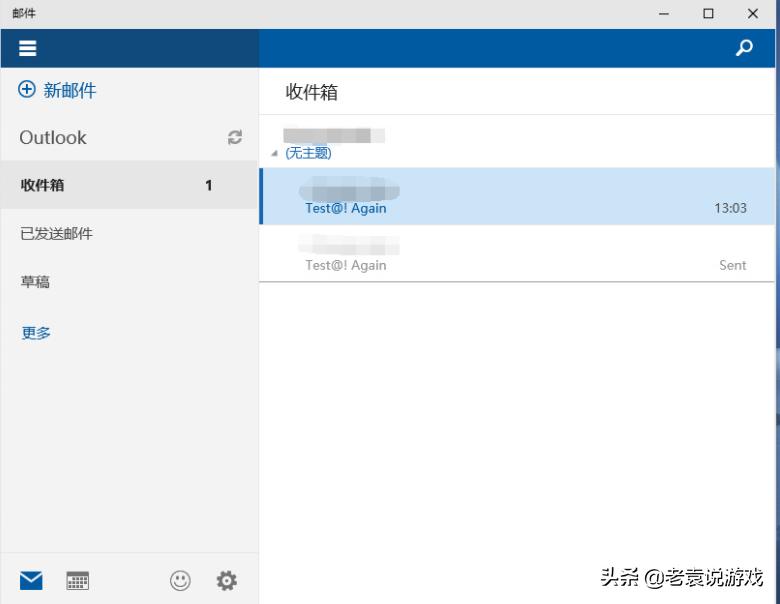Send feedback with smiley face icon
This screenshot has width=780, height=604.
click(x=180, y=580)
